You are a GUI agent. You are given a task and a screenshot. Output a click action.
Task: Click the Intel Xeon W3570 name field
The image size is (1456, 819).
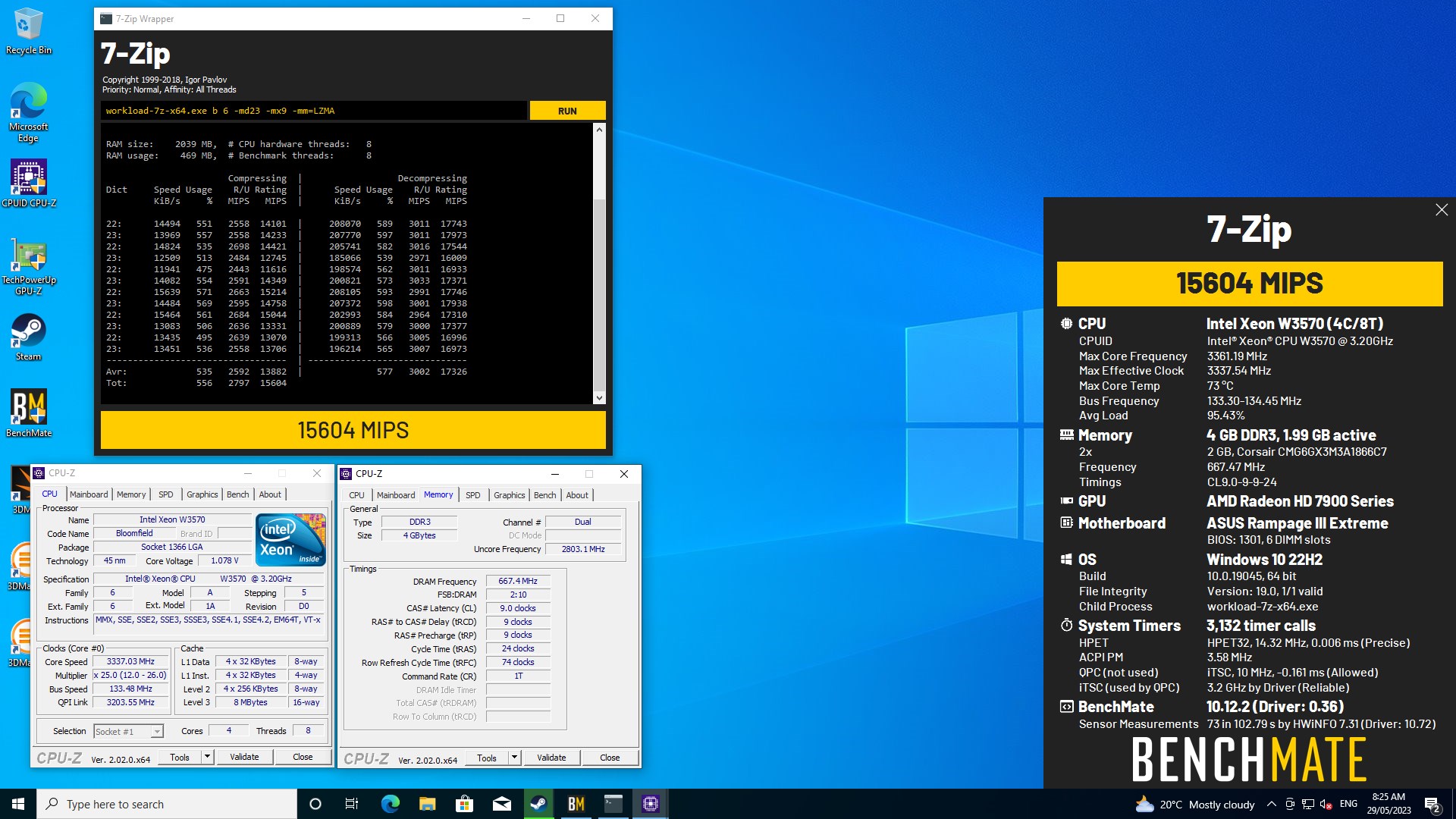coord(172,519)
